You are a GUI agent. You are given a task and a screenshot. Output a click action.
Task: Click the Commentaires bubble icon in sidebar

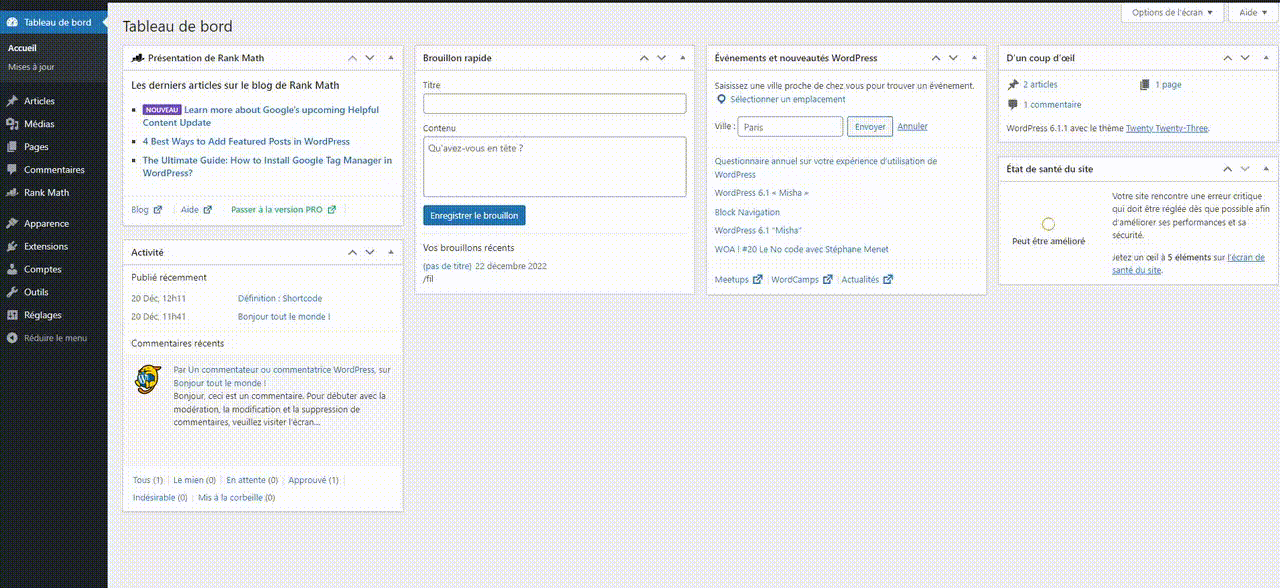tap(12, 170)
